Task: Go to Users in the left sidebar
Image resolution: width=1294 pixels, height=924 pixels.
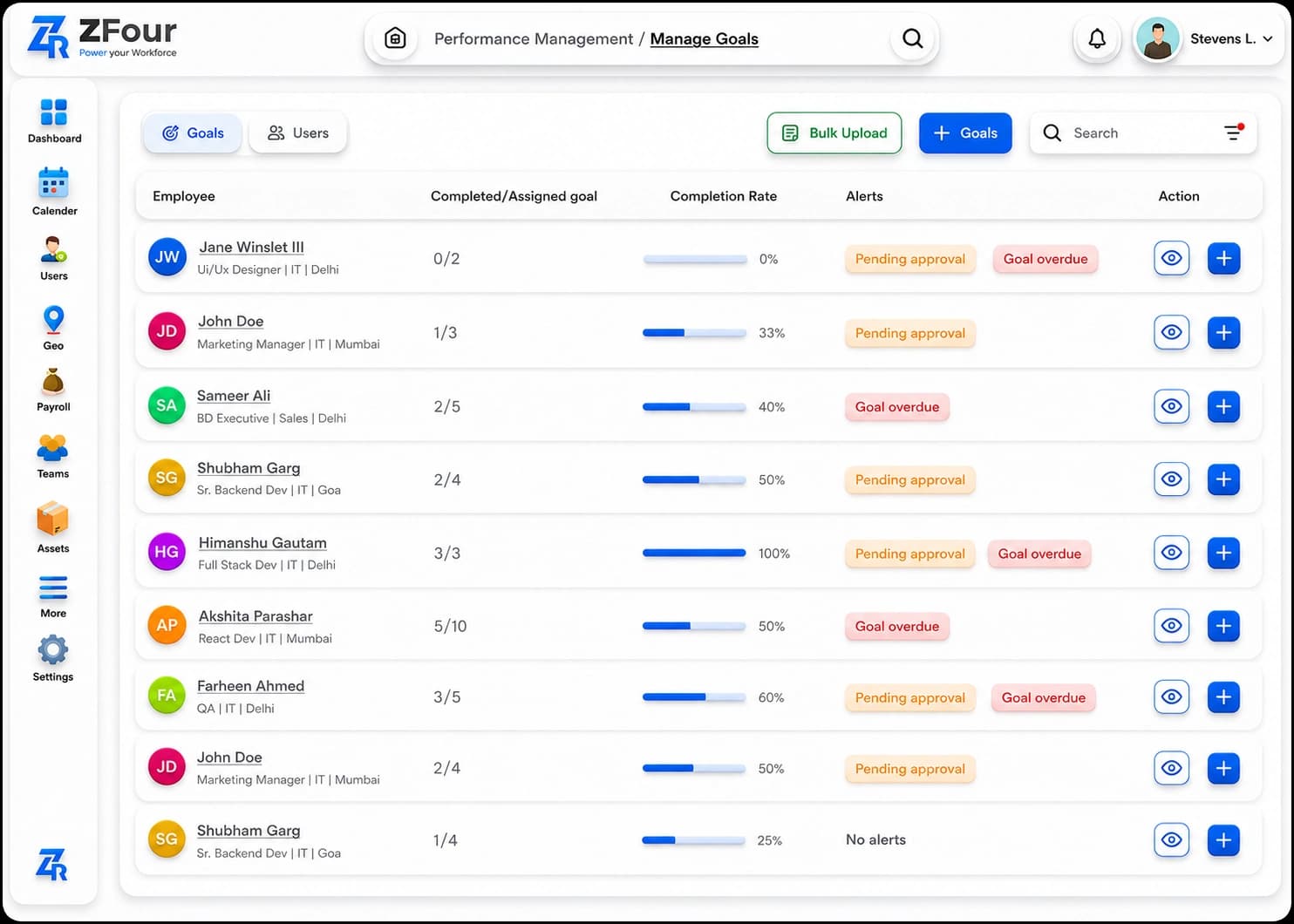Action: [53, 258]
